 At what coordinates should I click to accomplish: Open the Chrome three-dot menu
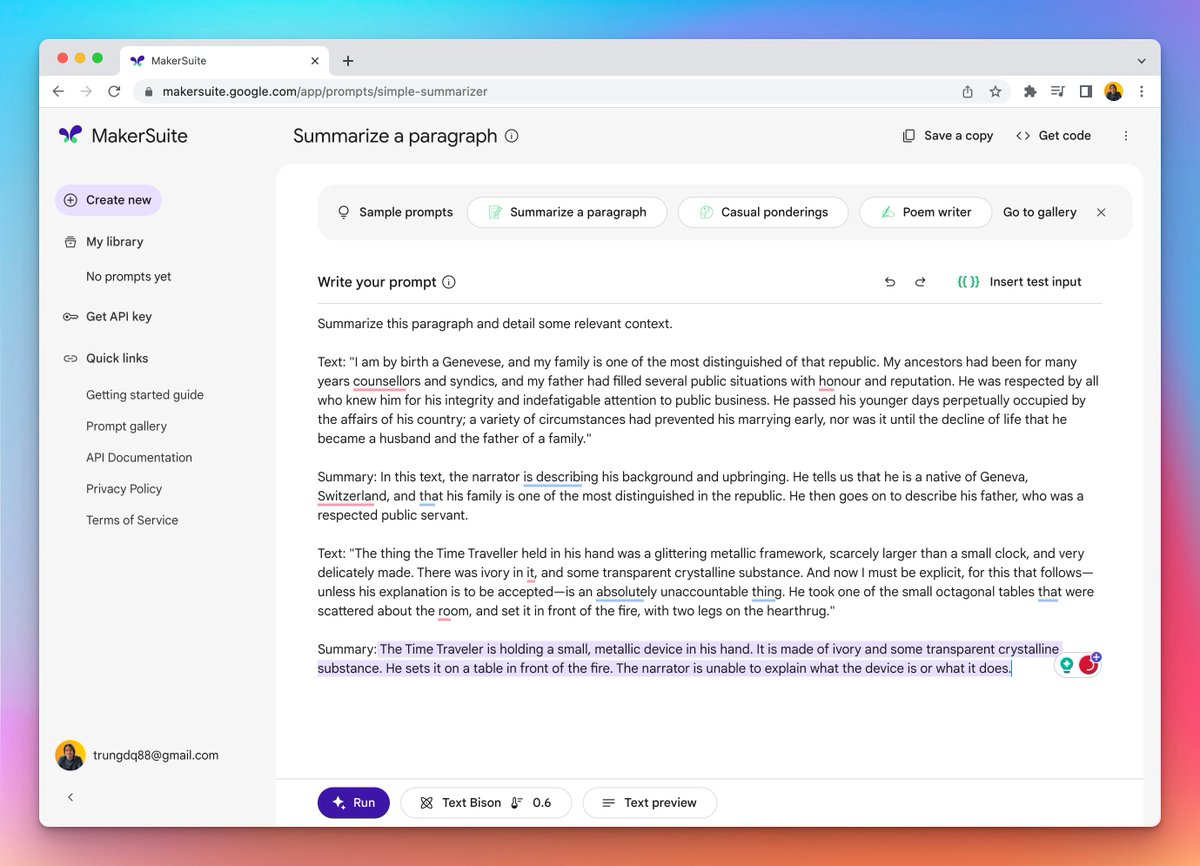[1141, 91]
